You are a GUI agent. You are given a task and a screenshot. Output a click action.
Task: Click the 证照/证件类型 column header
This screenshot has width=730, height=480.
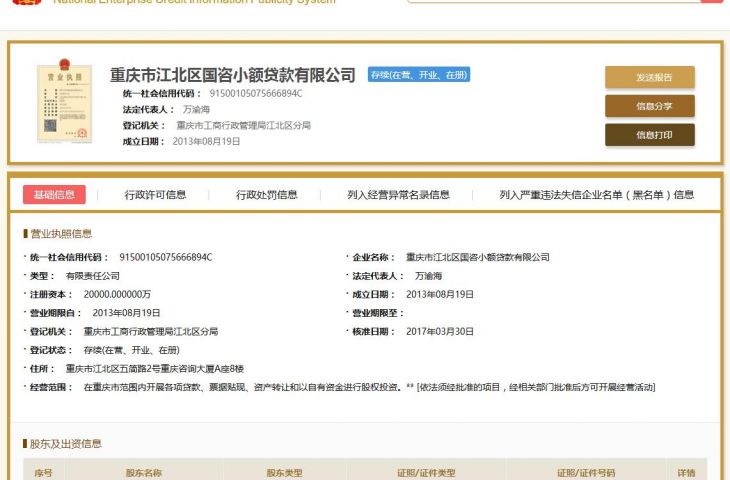click(x=426, y=473)
